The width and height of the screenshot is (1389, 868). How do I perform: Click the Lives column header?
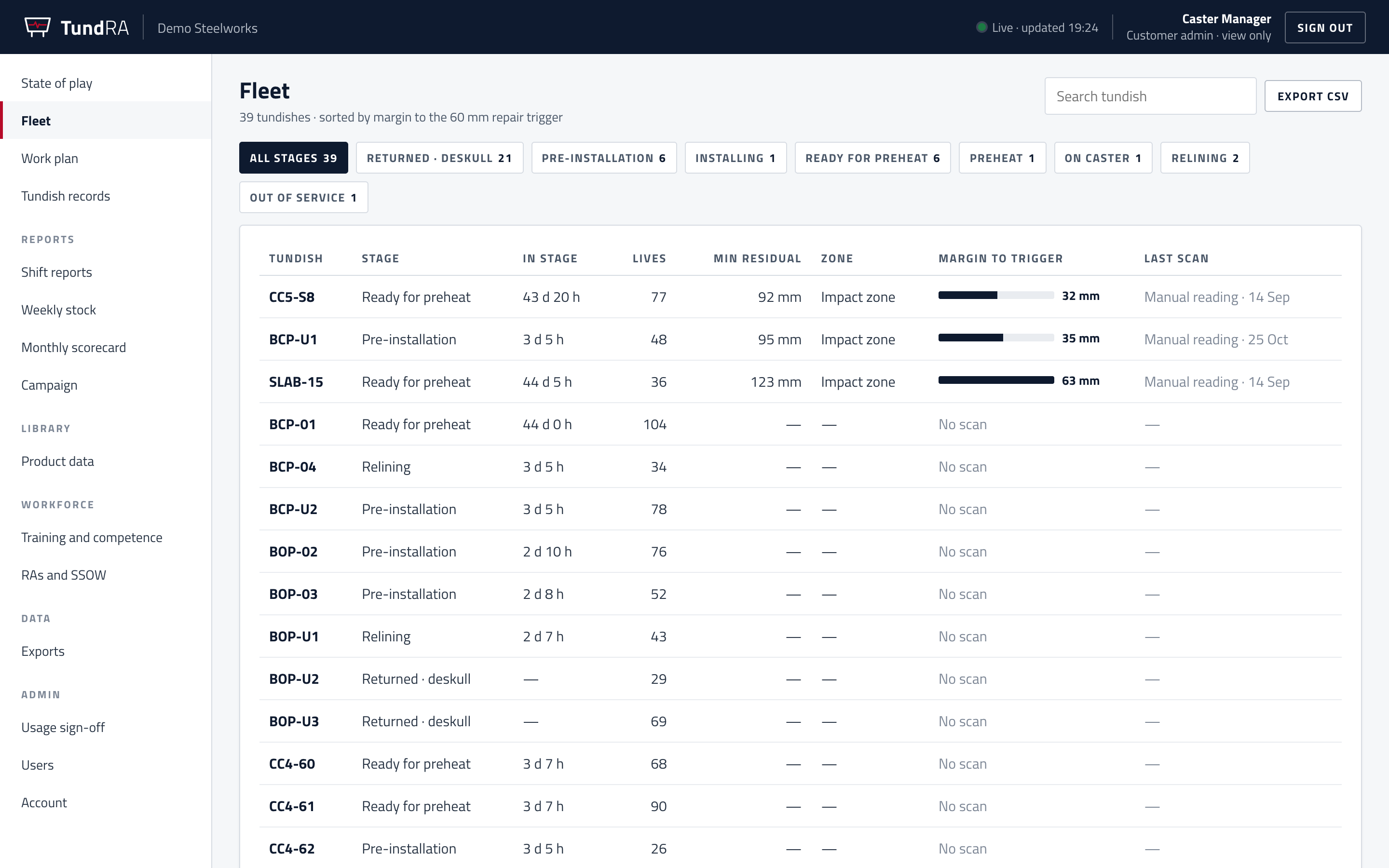[x=649, y=258]
